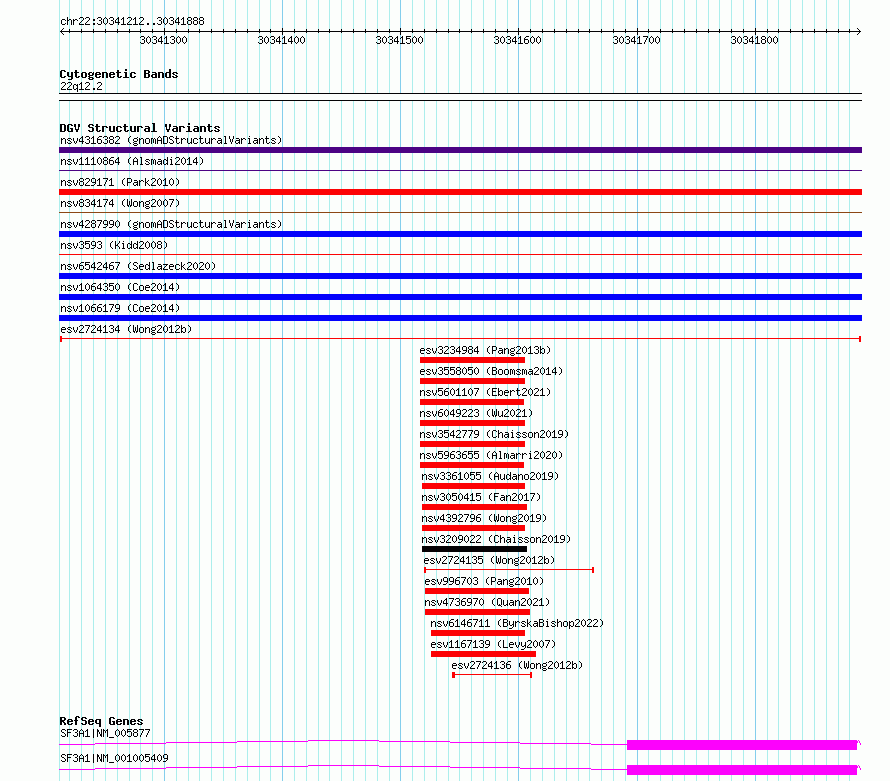Select the nsv1110864 (Alsmadi2014) variant label
Screen dimensions: 890x781
coord(132,161)
